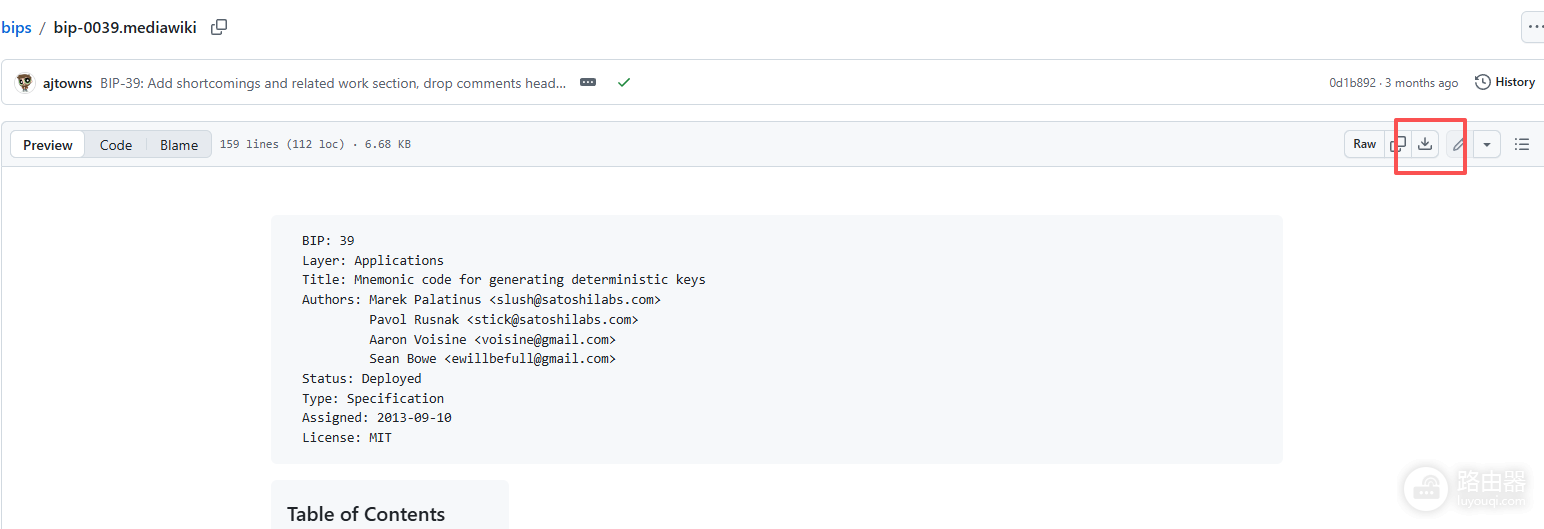Click the Table of Contents heading

pos(366,514)
